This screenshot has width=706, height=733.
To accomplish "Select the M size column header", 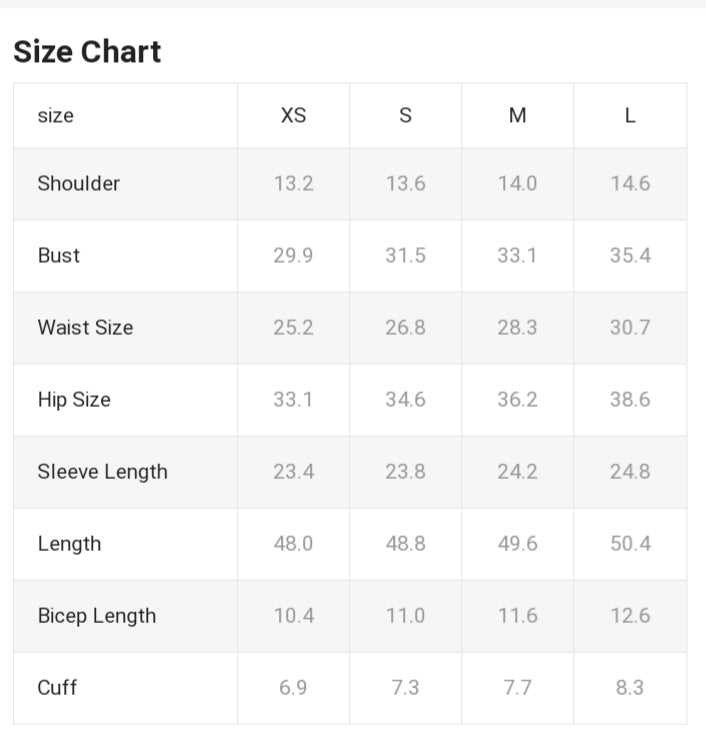I will point(517,116).
